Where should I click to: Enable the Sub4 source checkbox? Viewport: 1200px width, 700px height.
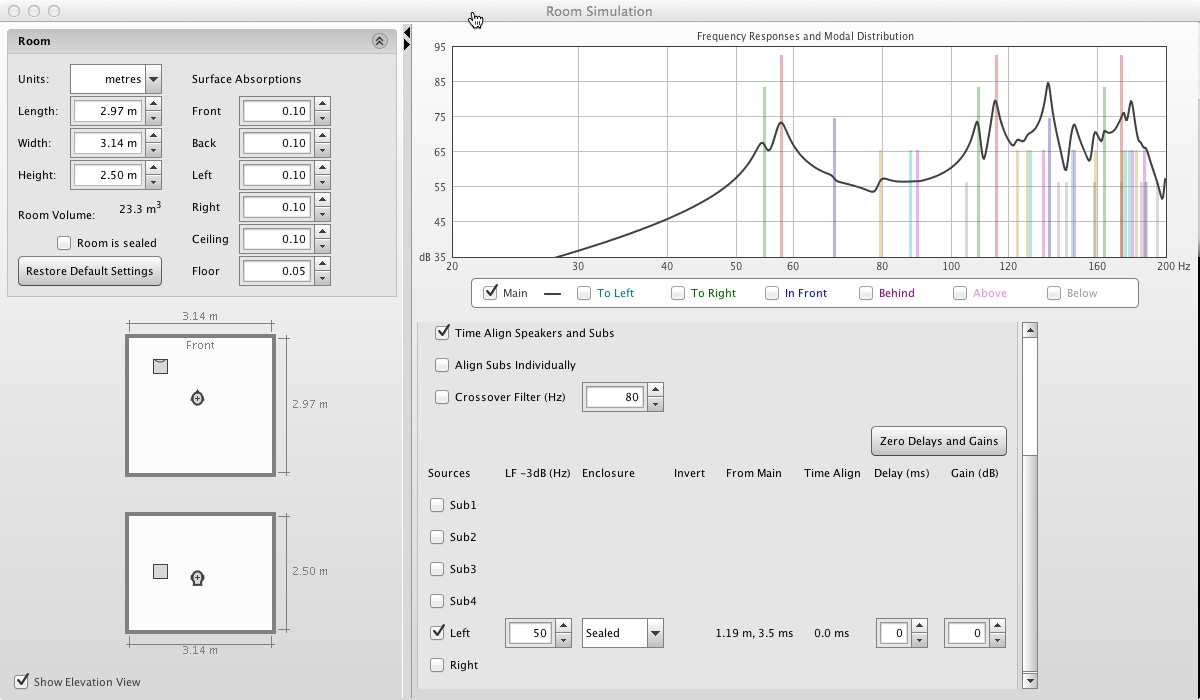point(437,601)
